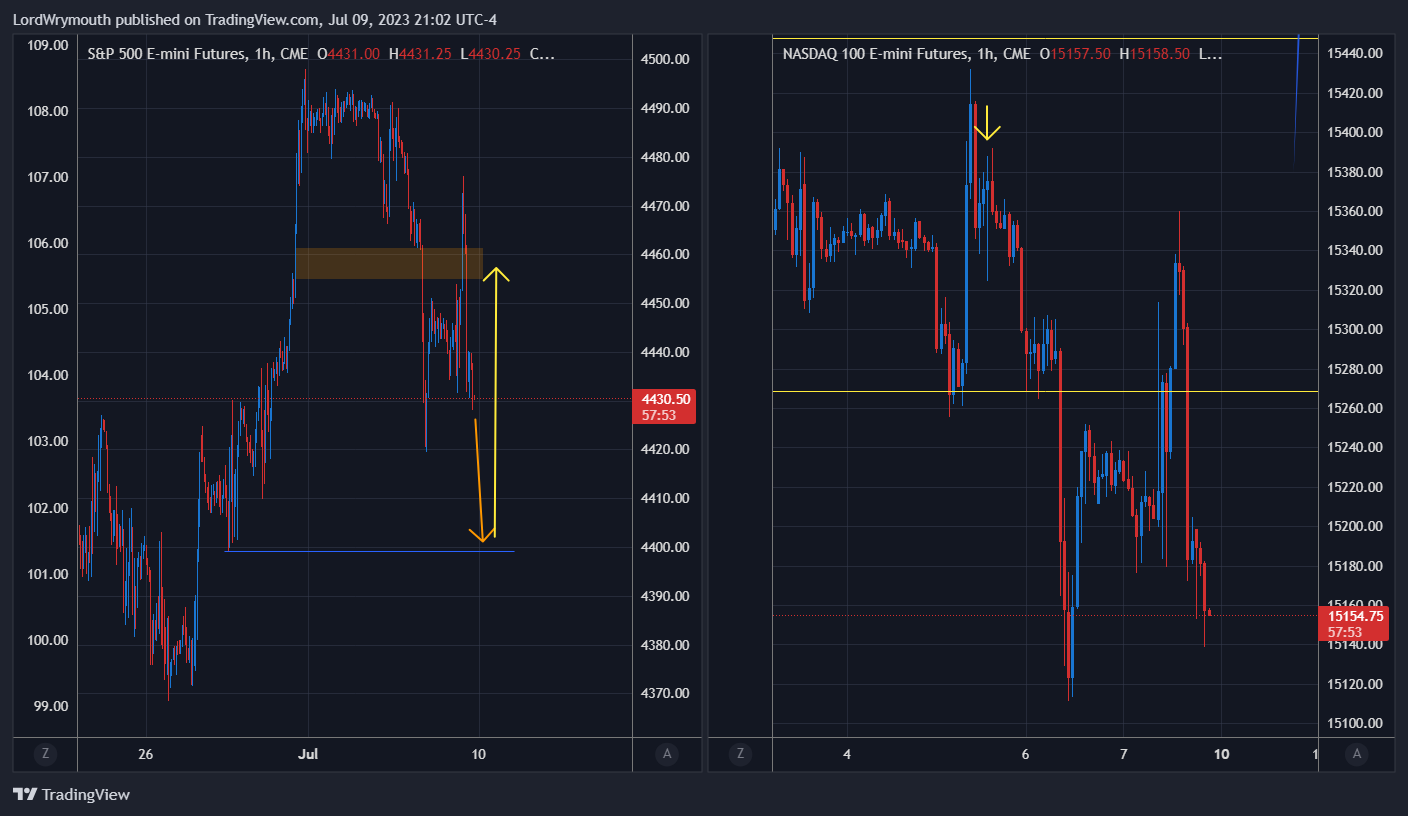This screenshot has width=1408, height=816.
Task: Click the 15300.00 price axis label
Action: 1354,329
